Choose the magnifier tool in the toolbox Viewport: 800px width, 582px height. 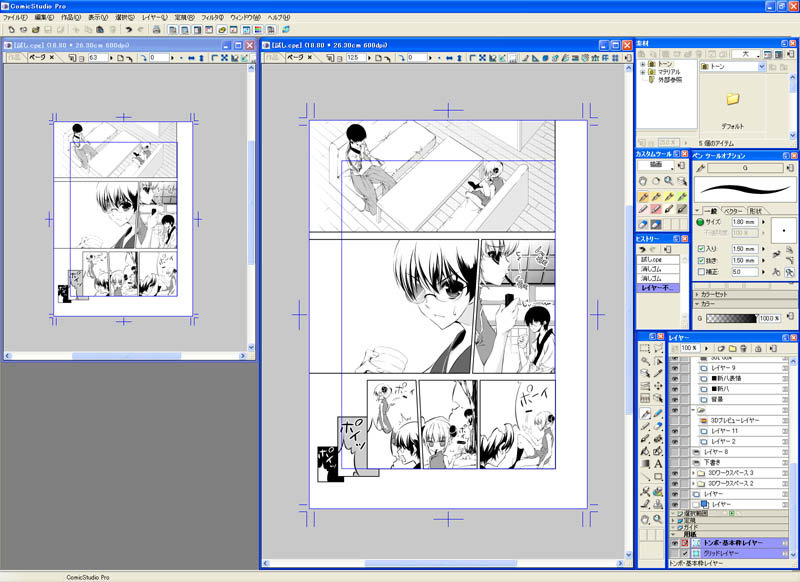(x=658, y=519)
